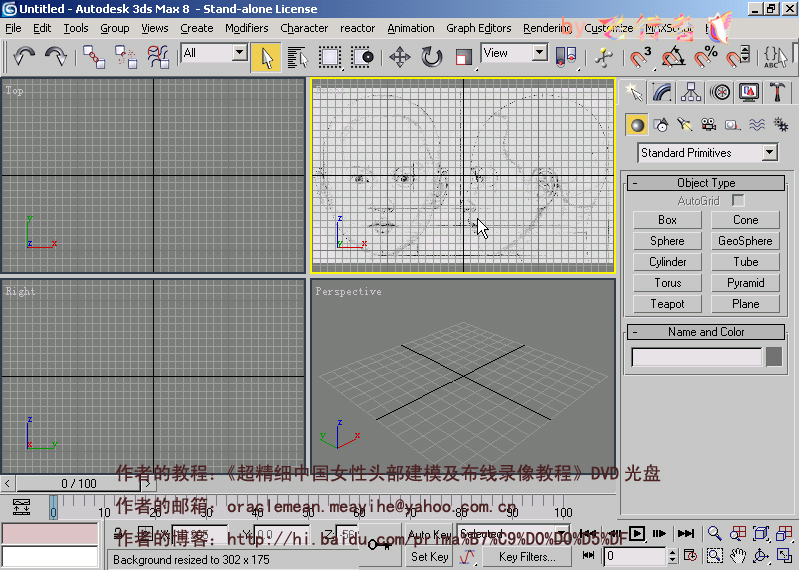The width and height of the screenshot is (799, 570).
Task: Select the Select and Link tool
Action: [94, 57]
